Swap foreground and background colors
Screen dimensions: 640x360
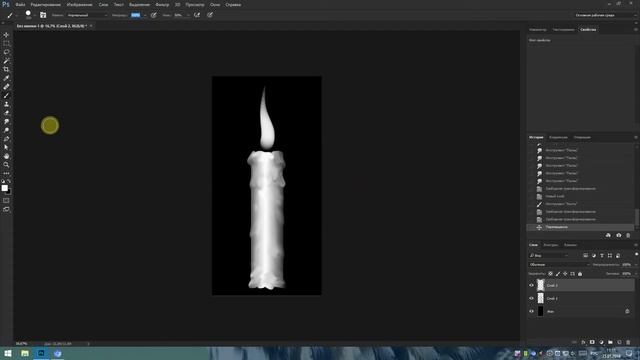(9, 181)
